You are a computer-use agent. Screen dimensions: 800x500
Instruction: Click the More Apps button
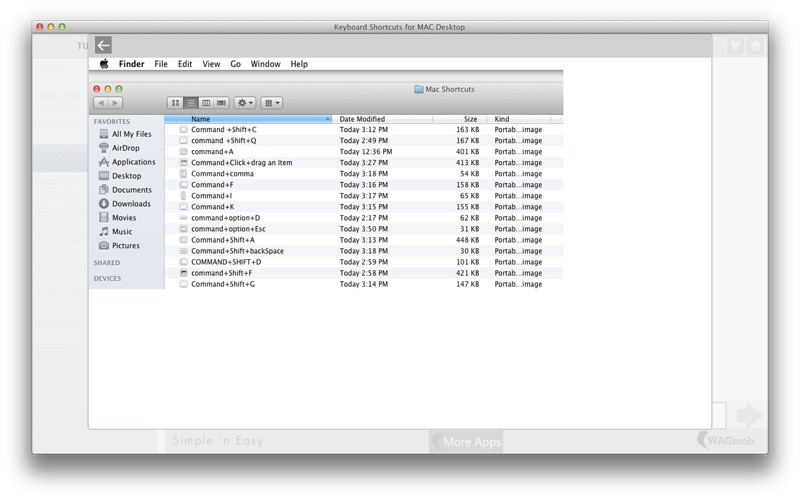pyautogui.click(x=466, y=442)
